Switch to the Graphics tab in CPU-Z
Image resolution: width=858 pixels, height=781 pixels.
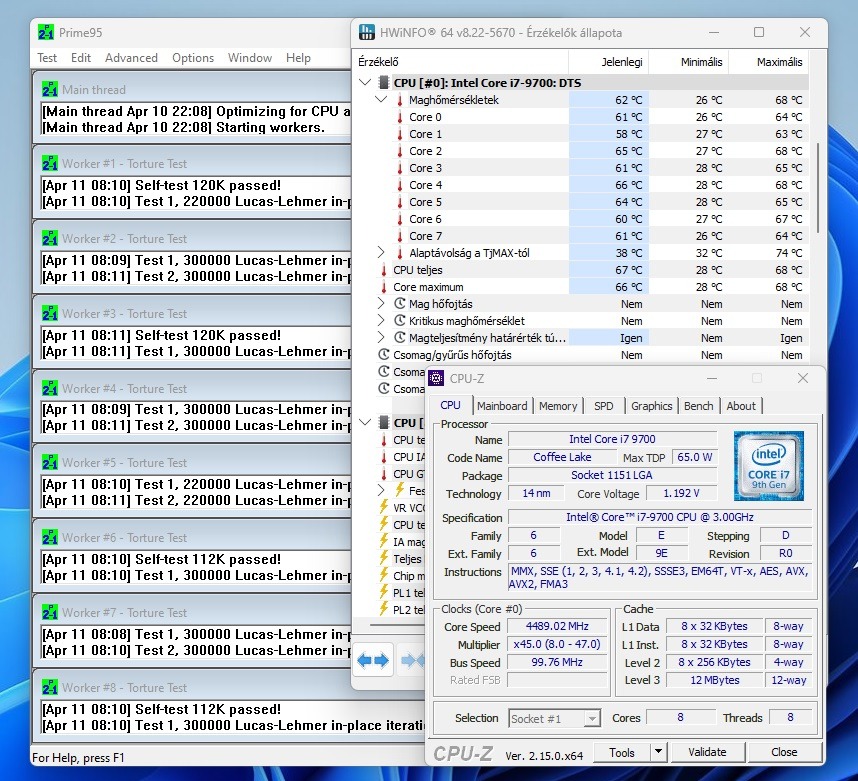[651, 406]
